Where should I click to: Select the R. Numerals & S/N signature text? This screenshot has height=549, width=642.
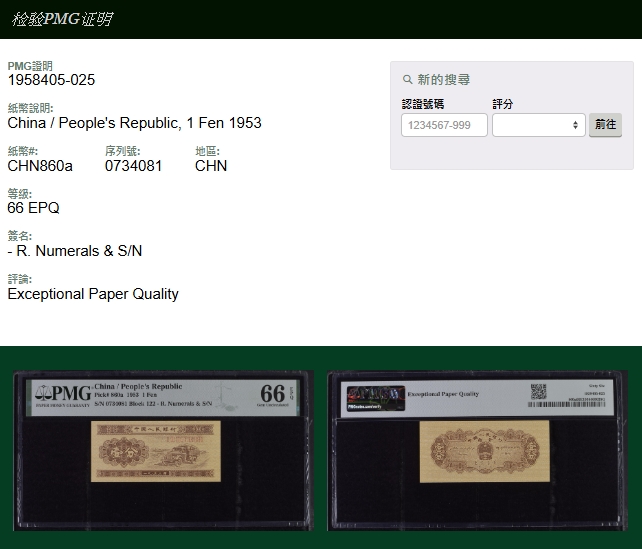(75, 251)
